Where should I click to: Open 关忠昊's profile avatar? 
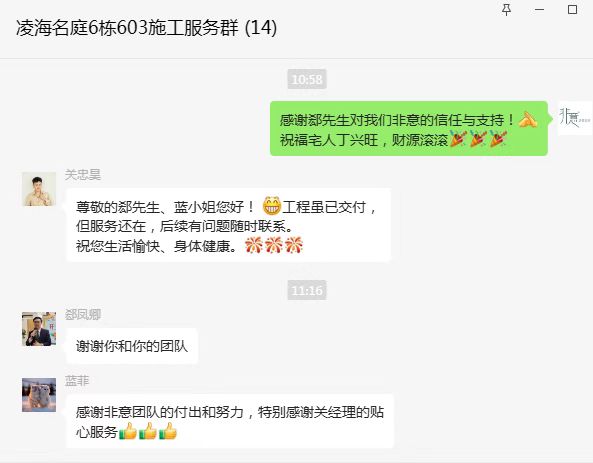(39, 189)
